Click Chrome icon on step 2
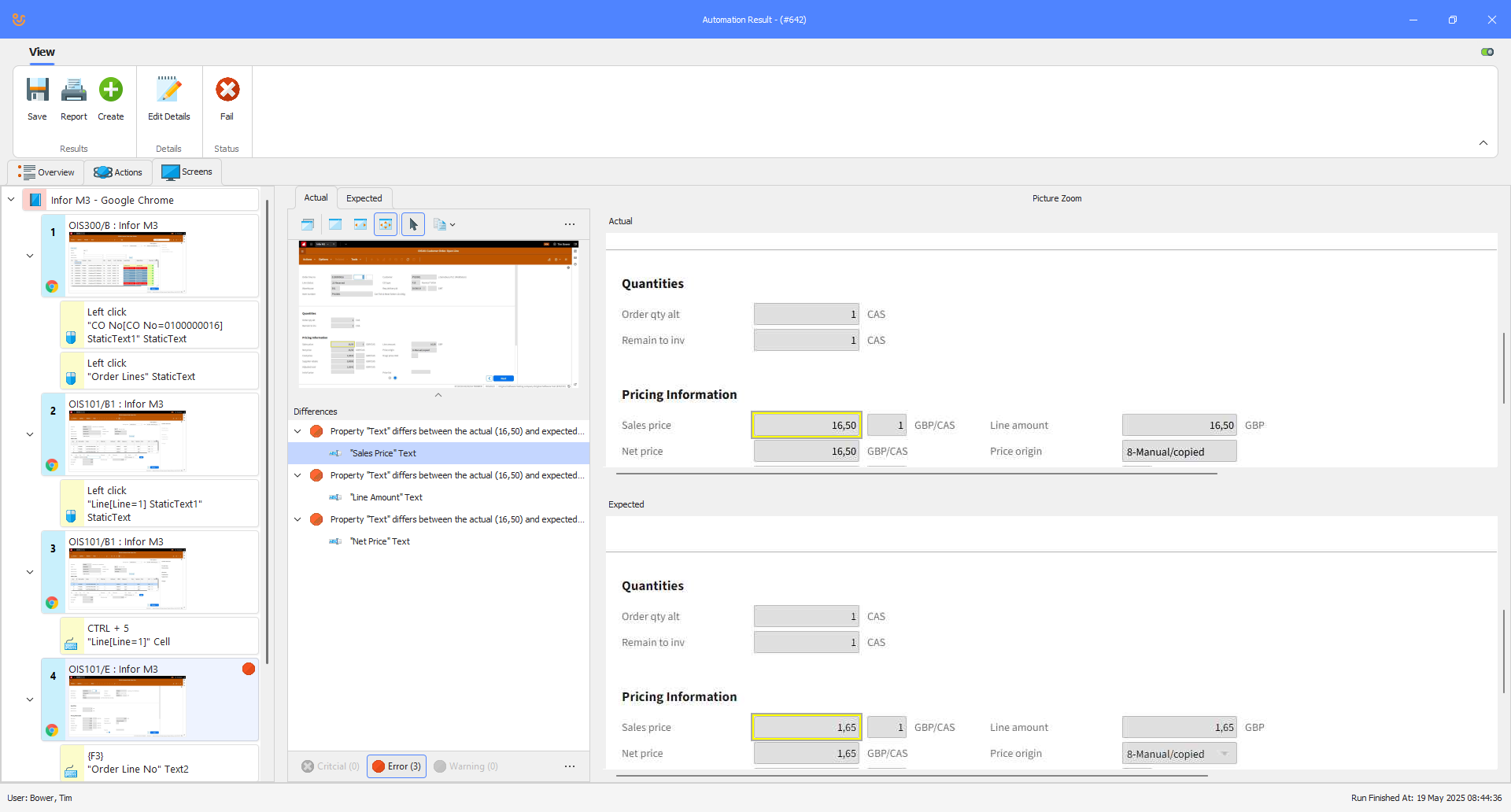The image size is (1511, 812). click(52, 465)
